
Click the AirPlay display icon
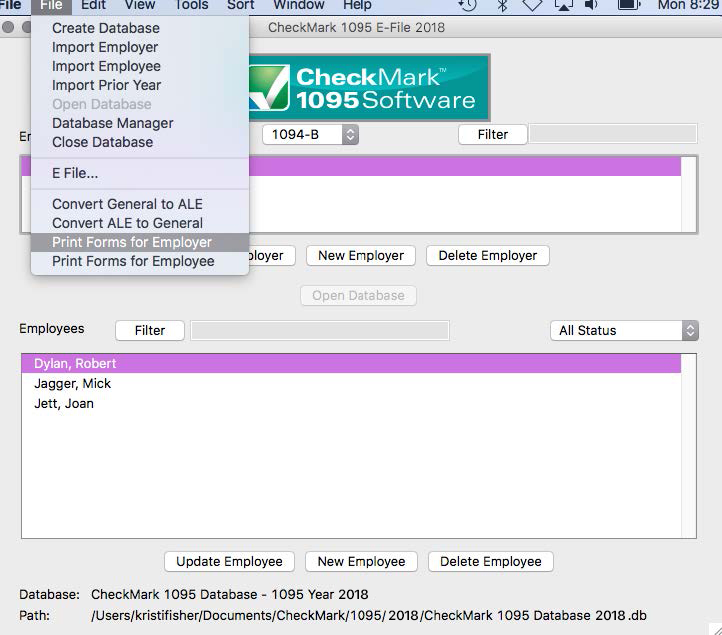(563, 5)
